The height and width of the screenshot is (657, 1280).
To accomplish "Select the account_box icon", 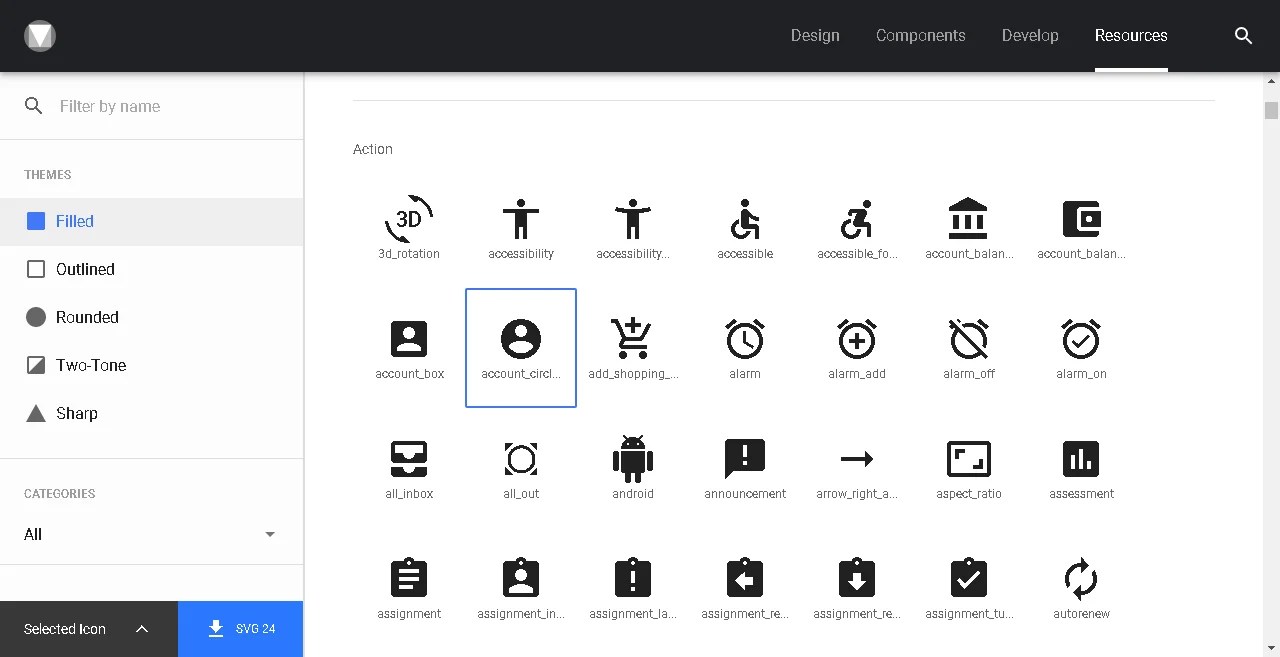I will click(409, 340).
